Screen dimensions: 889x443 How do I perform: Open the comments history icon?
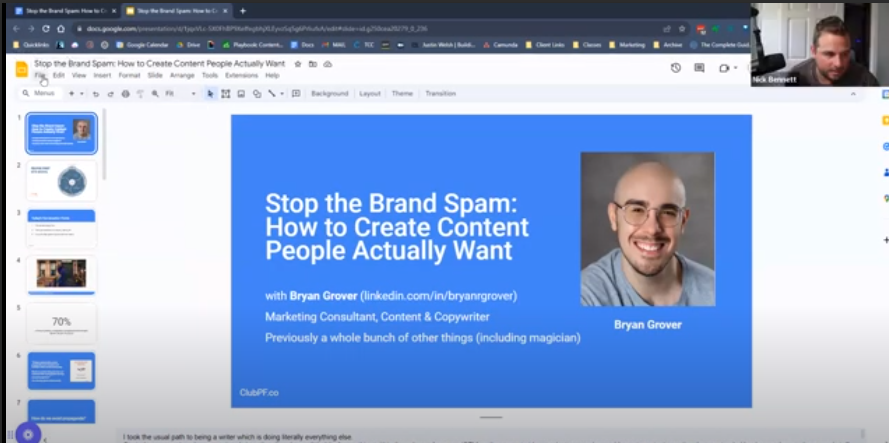(x=699, y=68)
